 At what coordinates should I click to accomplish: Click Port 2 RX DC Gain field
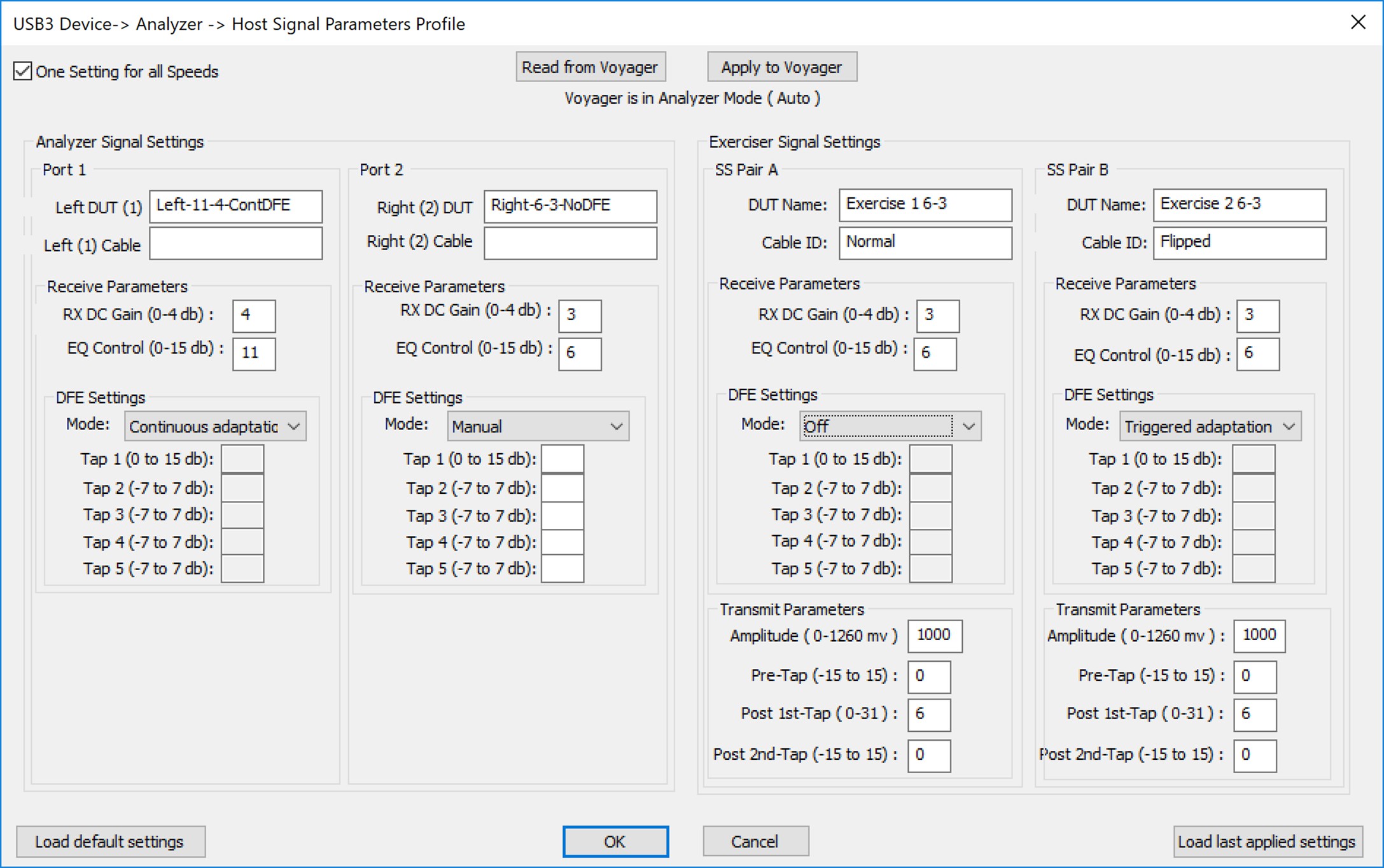[580, 316]
